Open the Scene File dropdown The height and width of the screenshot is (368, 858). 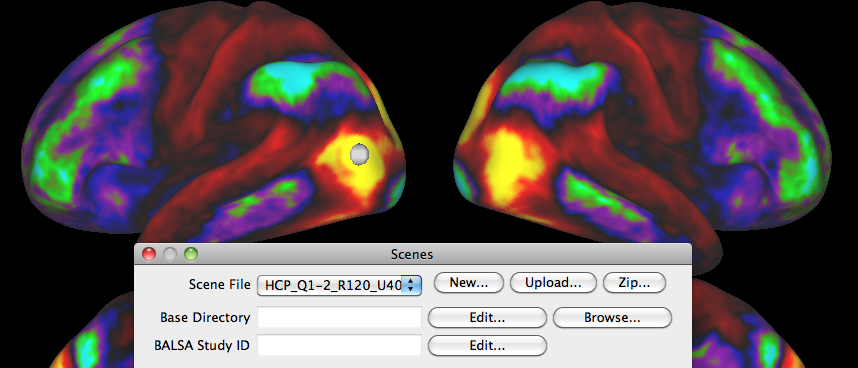click(x=339, y=284)
